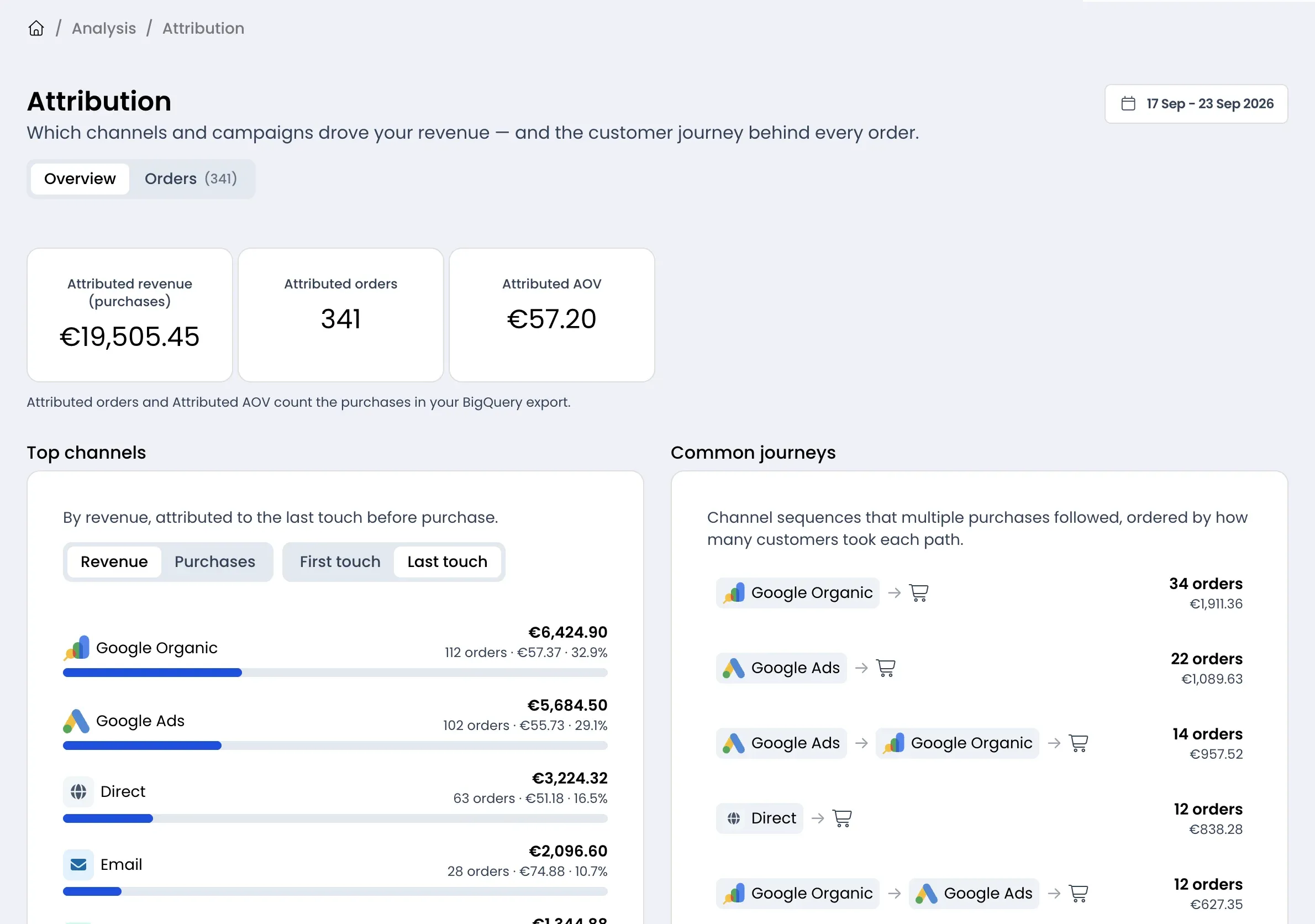Open calendar icon in date range picker

[1128, 104]
